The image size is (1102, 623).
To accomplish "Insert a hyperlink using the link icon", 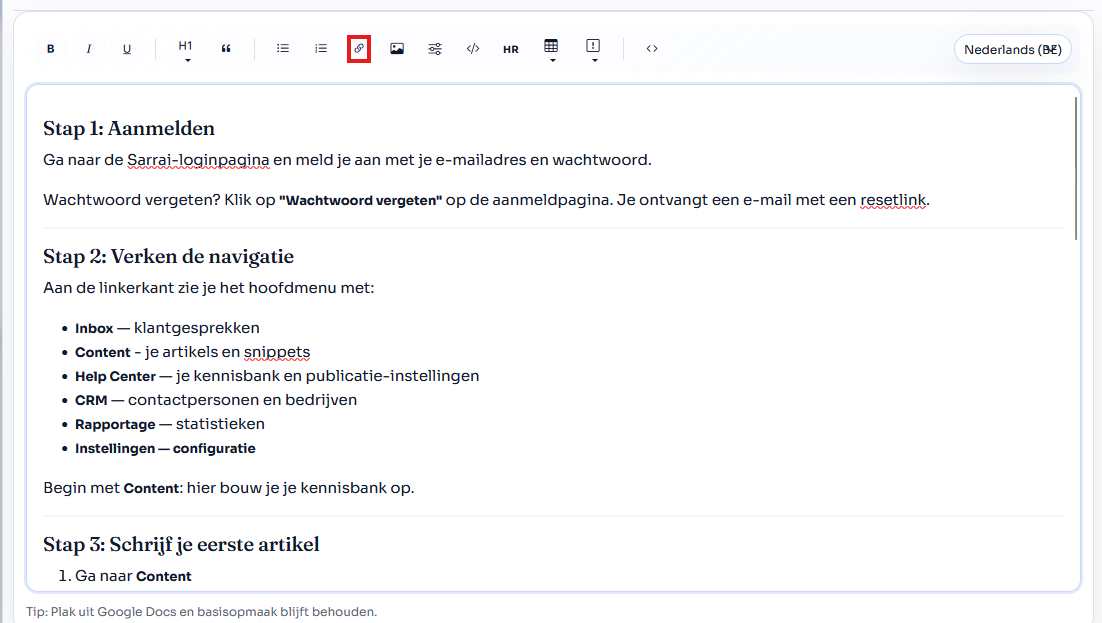I will pyautogui.click(x=359, y=47).
